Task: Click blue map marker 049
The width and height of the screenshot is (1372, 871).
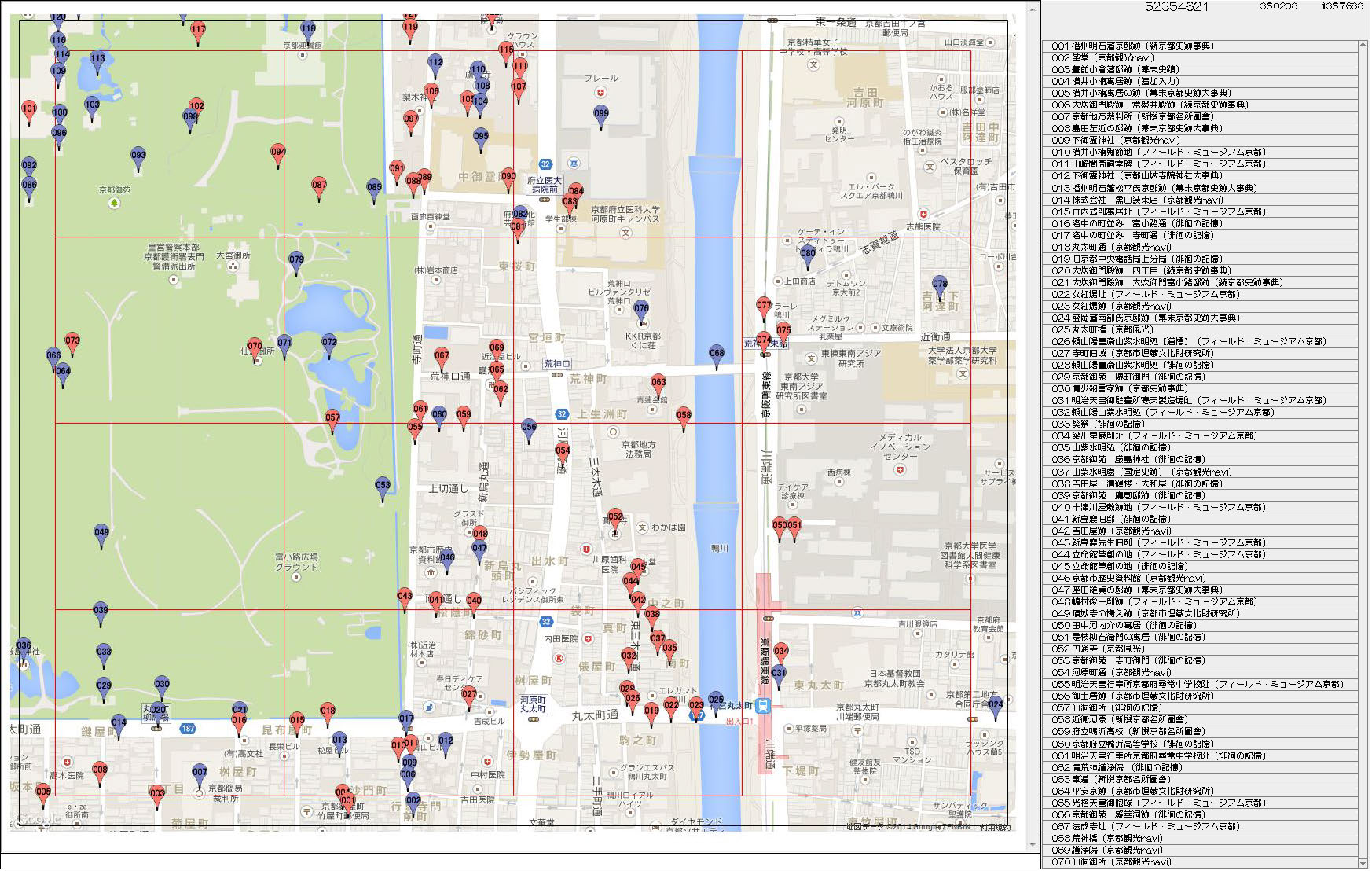Action: click(x=101, y=536)
